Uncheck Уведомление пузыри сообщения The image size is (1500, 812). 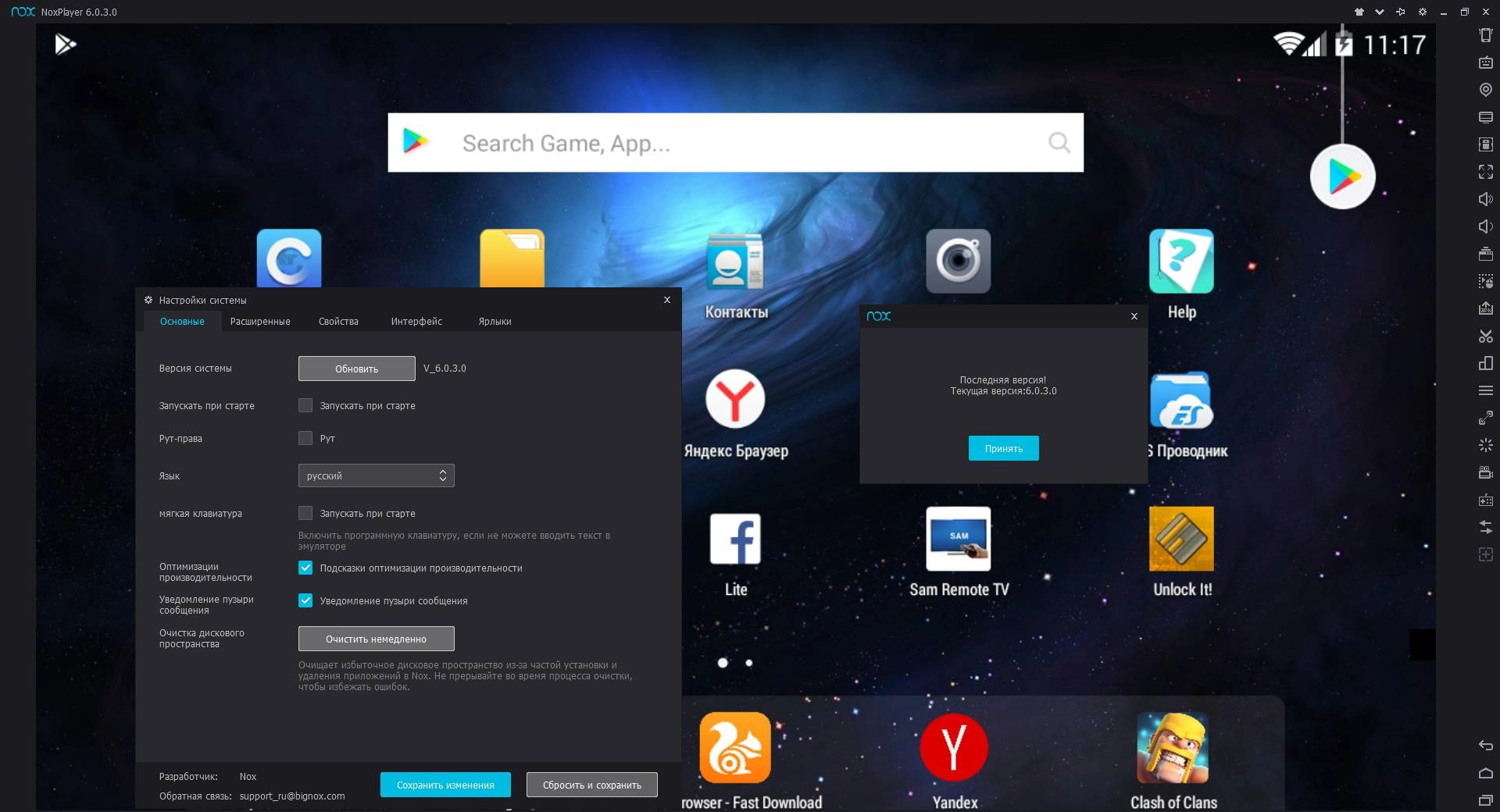(305, 600)
